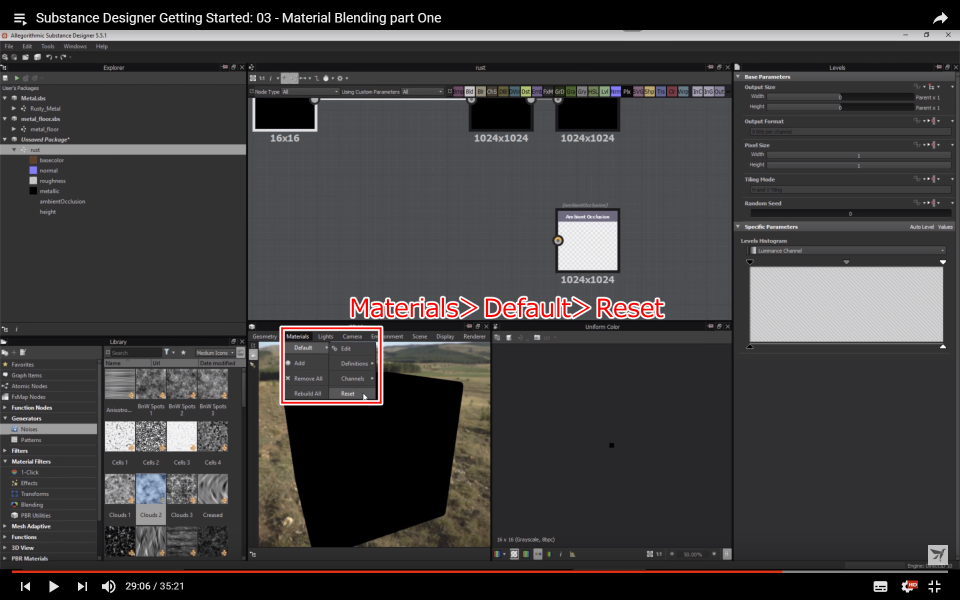This screenshot has width=960, height=600.
Task: Toggle library favorites star filter
Action: 183,353
